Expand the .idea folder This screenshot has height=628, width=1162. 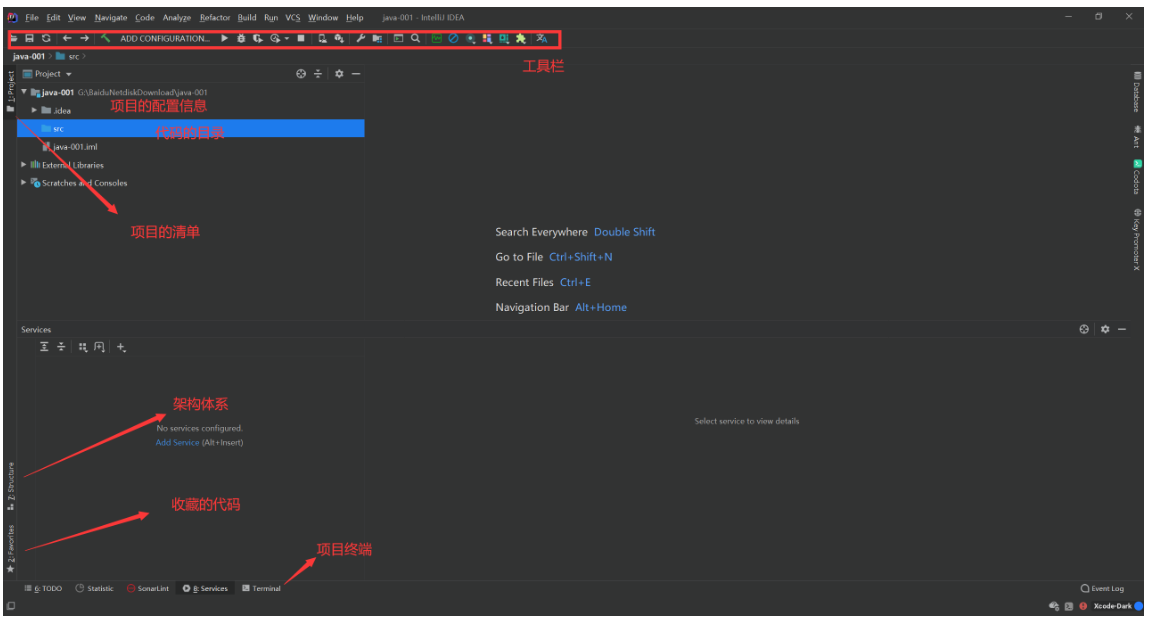[x=34, y=110]
